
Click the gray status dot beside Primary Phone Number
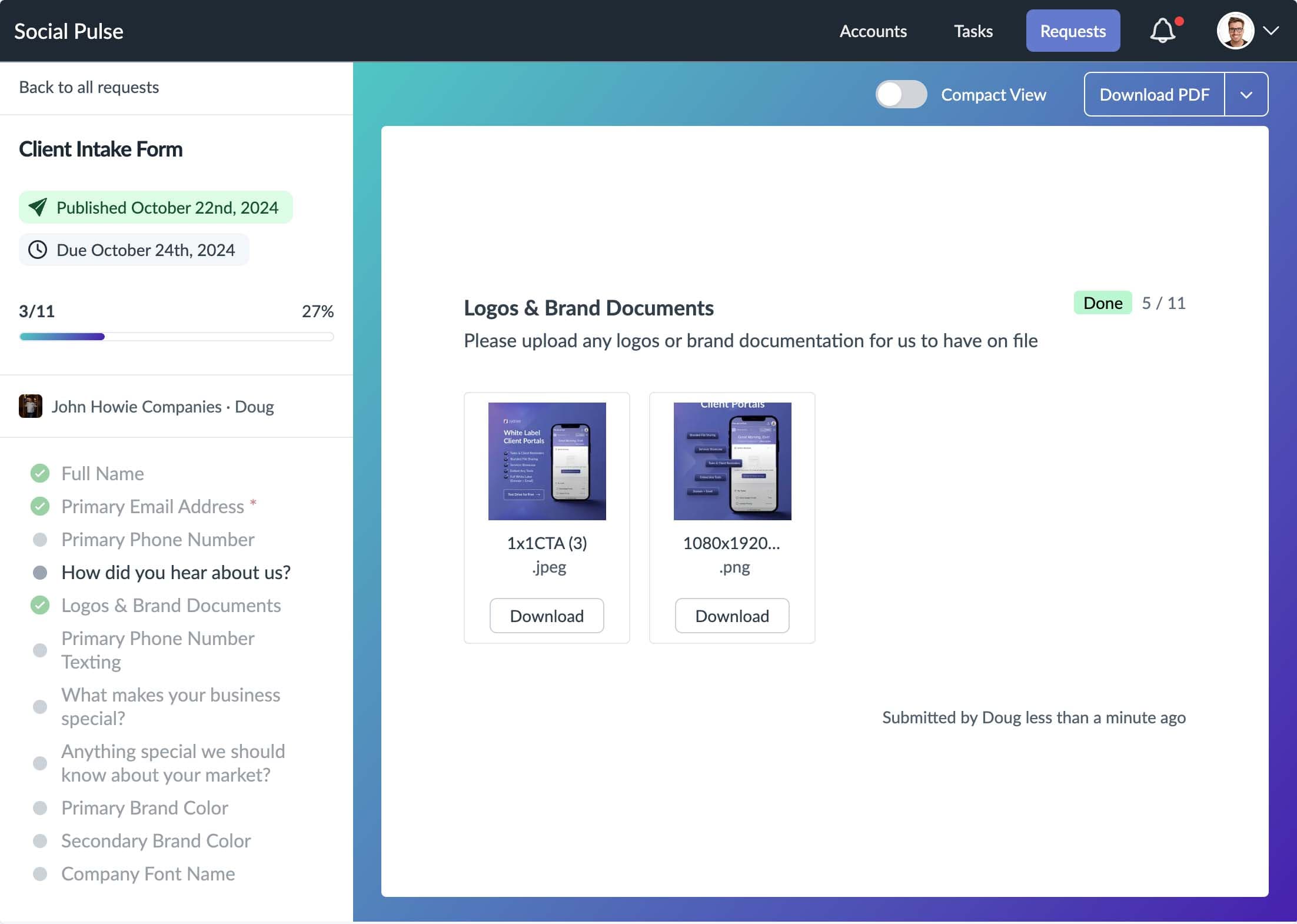point(40,539)
